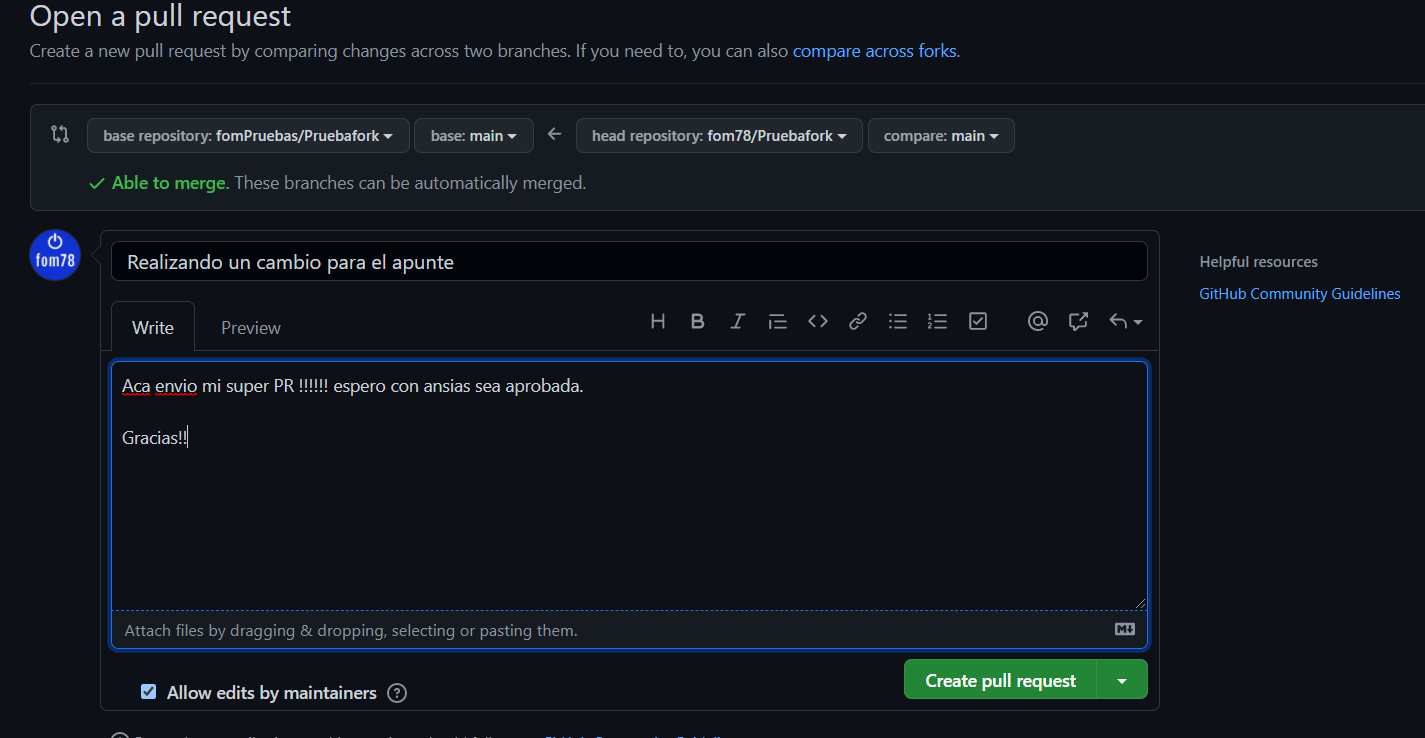Apply bold formatting in the comment toolbar
Image resolution: width=1425 pixels, height=738 pixels.
click(x=697, y=321)
